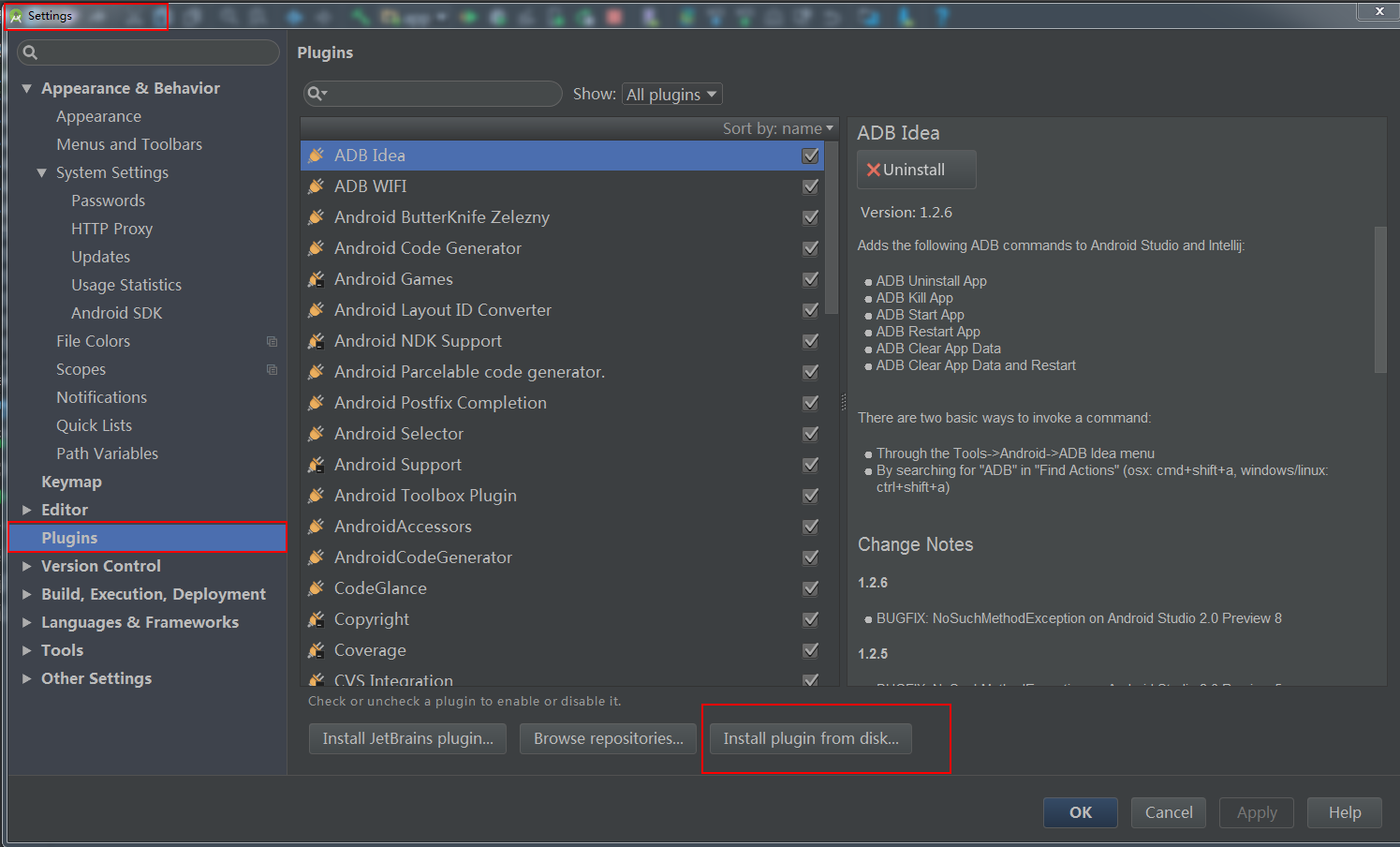This screenshot has width=1400, height=847.
Task: Disable the Copyright plugin checkbox
Action: [811, 619]
